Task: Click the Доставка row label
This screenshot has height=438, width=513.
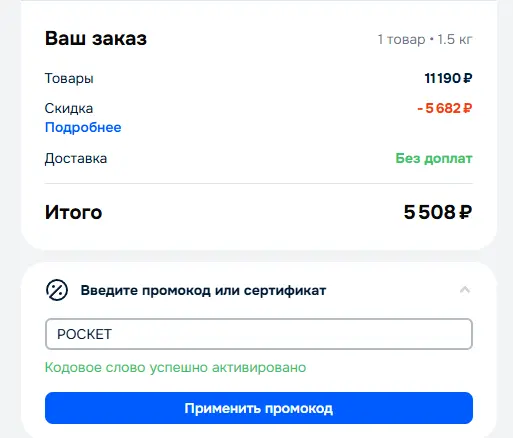Action: (x=76, y=159)
